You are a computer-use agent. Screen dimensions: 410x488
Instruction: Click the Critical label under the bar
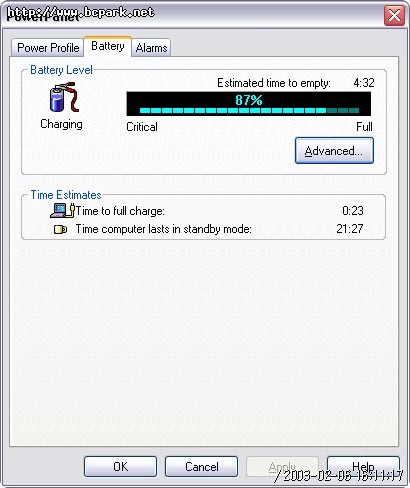[x=142, y=127]
